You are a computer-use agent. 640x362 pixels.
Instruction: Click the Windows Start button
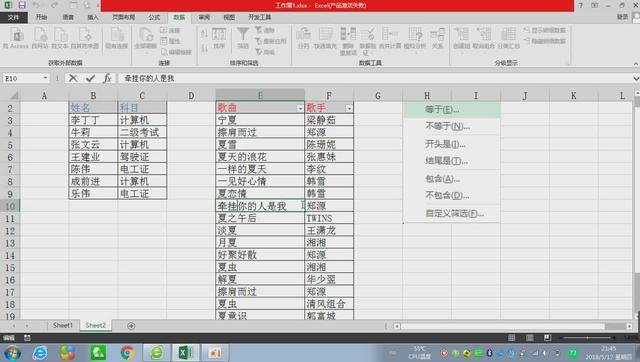pyautogui.click(x=12, y=353)
